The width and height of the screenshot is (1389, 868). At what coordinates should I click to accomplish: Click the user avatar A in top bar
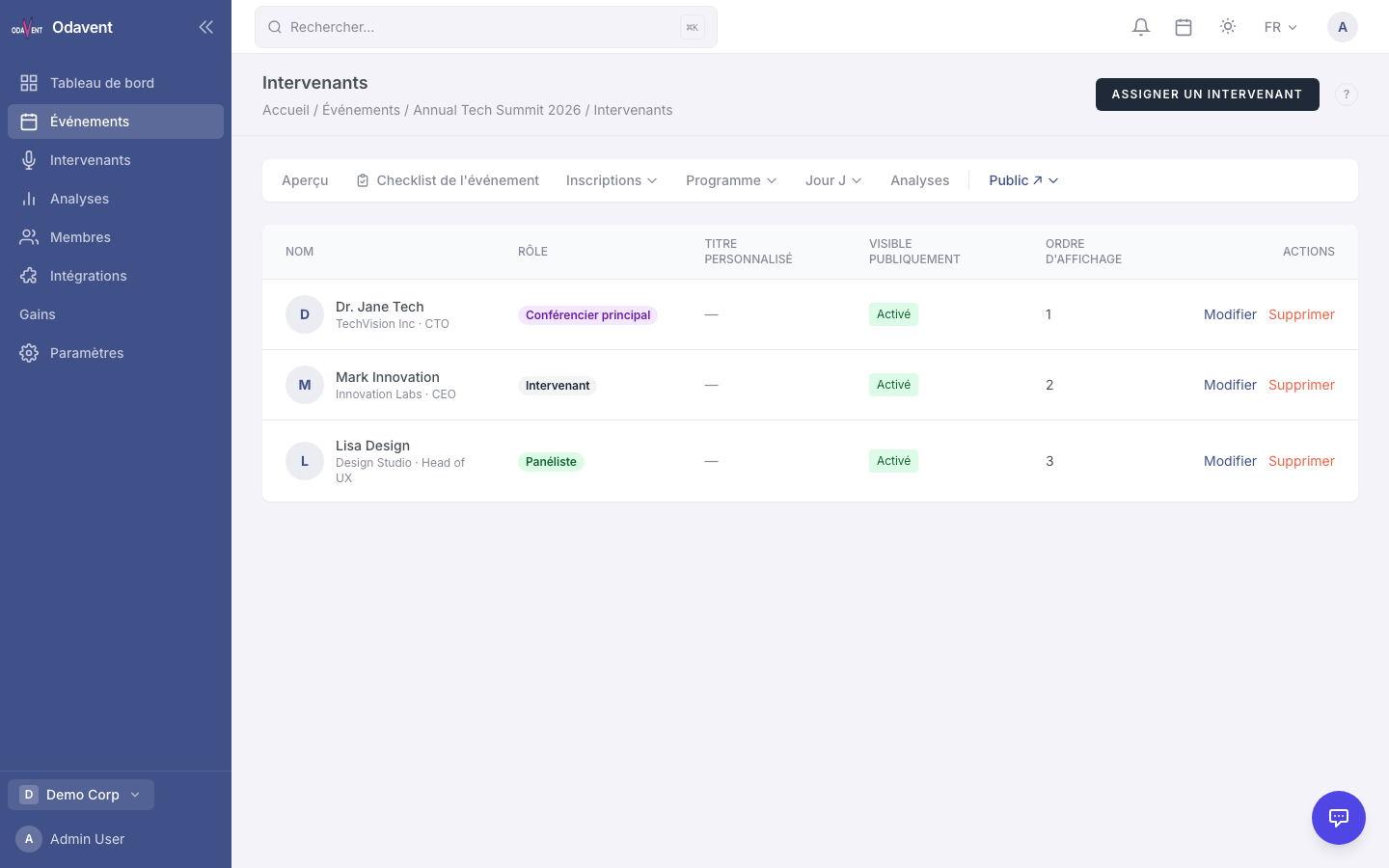(x=1343, y=27)
